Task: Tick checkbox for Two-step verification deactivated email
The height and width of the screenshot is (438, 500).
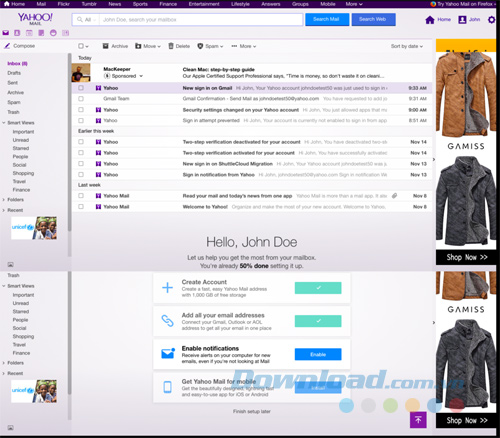Action: [81, 142]
